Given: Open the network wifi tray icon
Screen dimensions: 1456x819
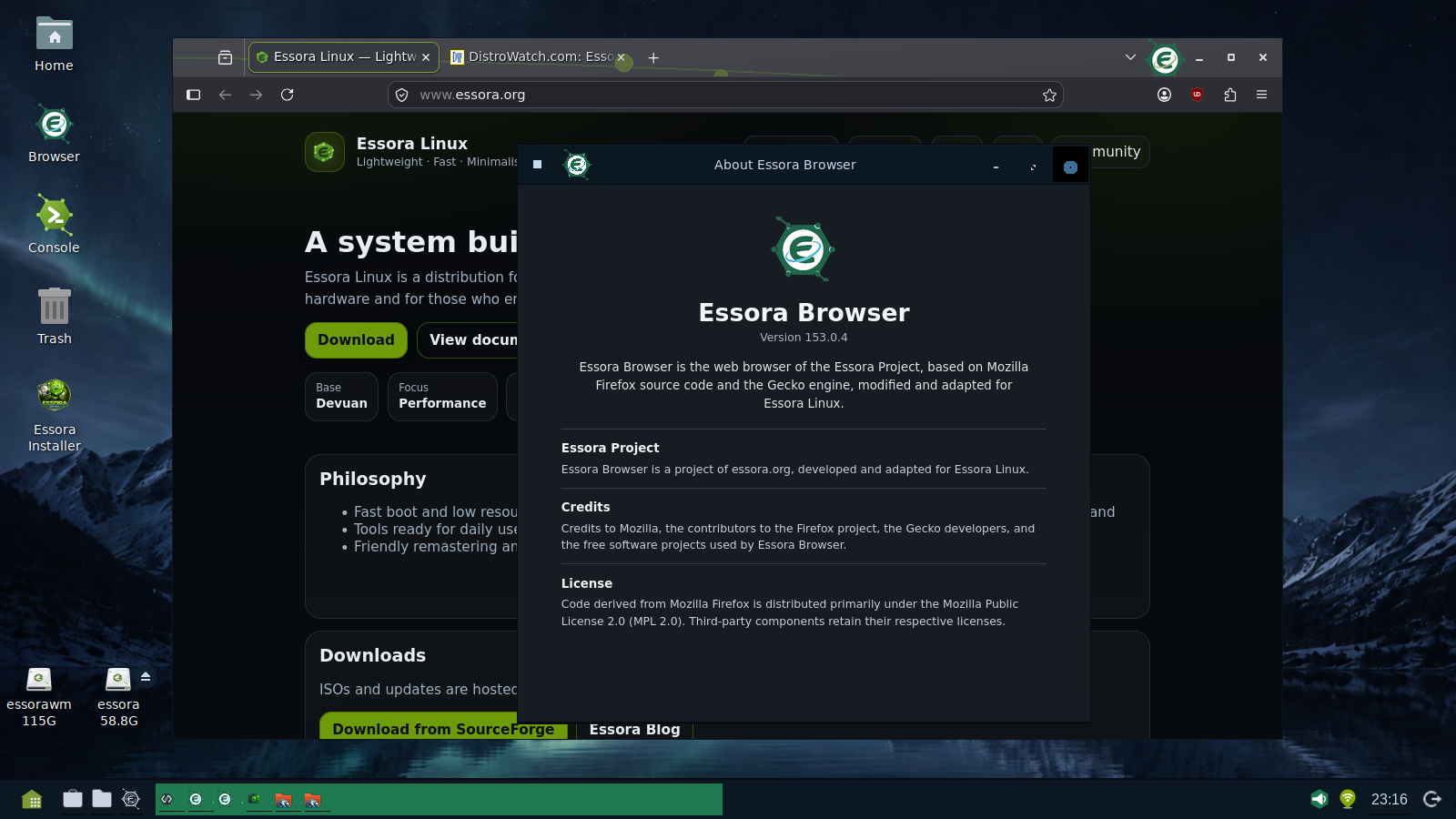Looking at the screenshot, I should [x=1348, y=799].
